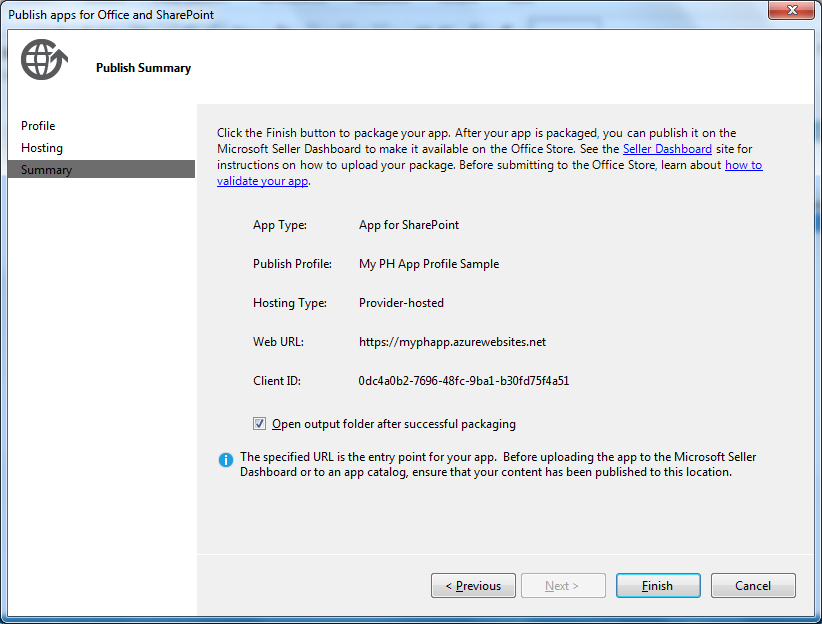Click the dialog title bar
Image resolution: width=822 pixels, height=624 pixels.
pyautogui.click(x=400, y=11)
